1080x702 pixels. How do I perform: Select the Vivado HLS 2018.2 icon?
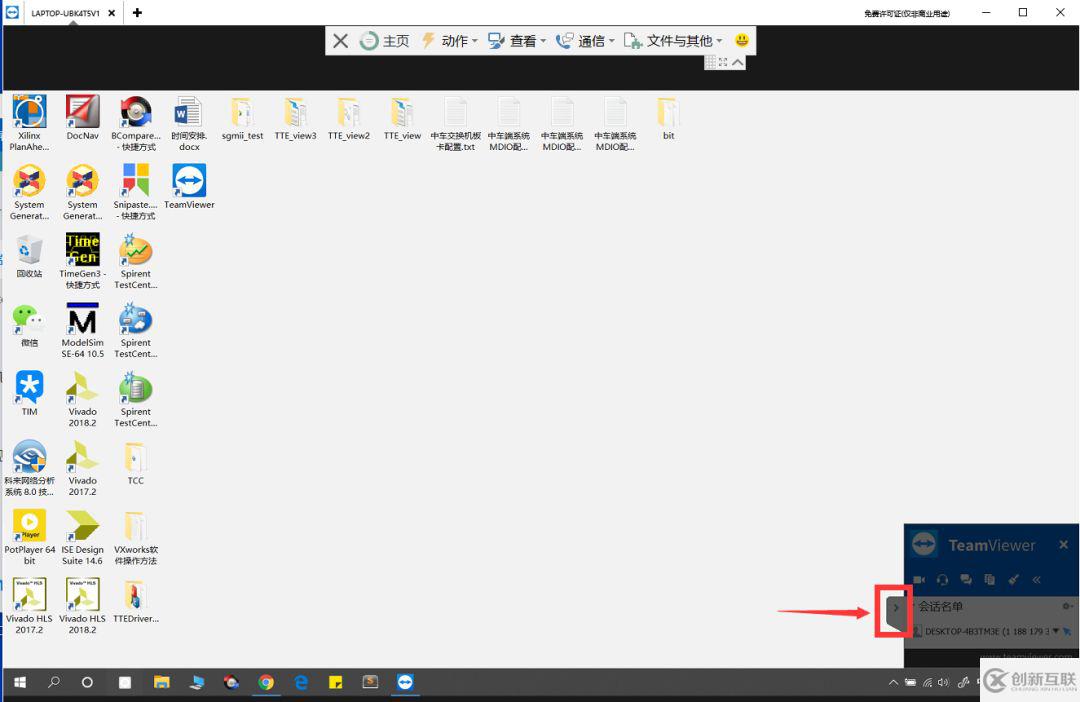pos(83,605)
